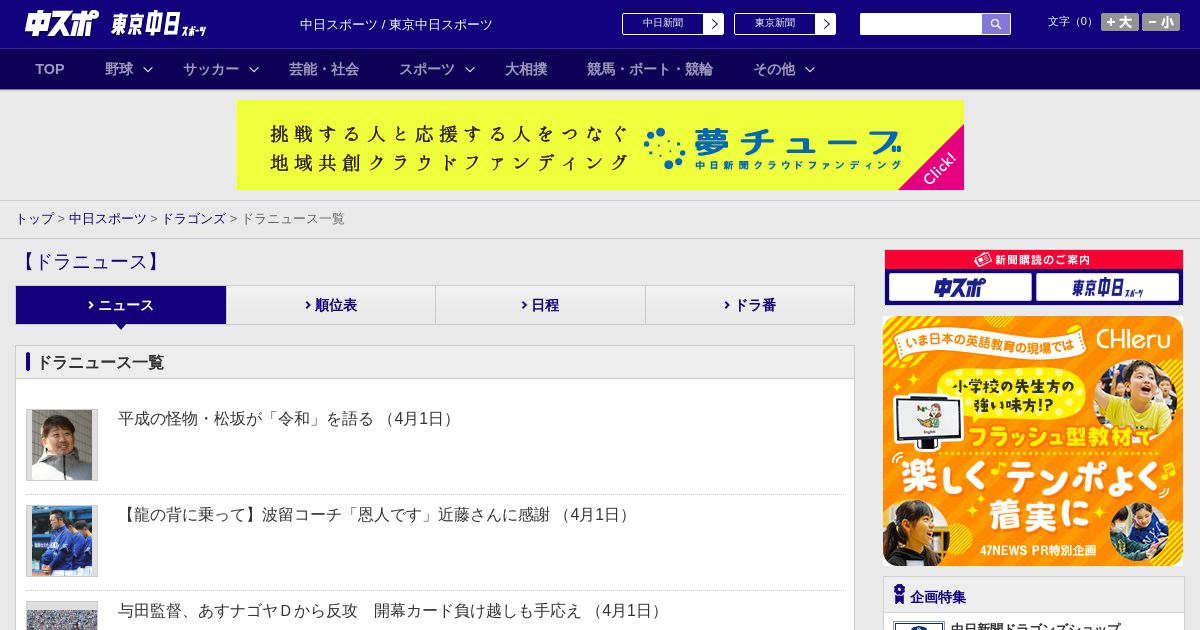The width and height of the screenshot is (1200, 630).
Task: Open the 野球 navigation menu
Action: (119, 69)
